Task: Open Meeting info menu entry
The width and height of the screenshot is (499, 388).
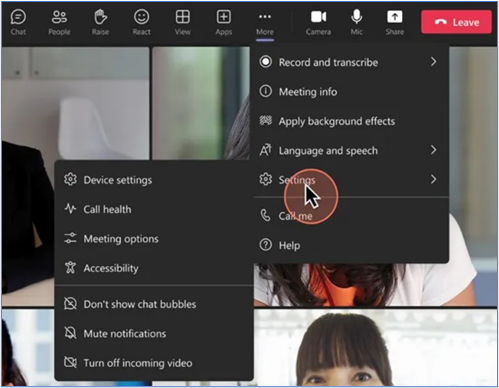Action: point(351,91)
